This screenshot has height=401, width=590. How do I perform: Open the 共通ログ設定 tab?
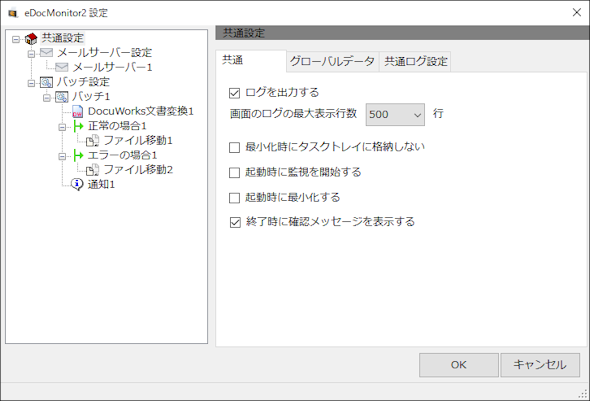(x=415, y=61)
